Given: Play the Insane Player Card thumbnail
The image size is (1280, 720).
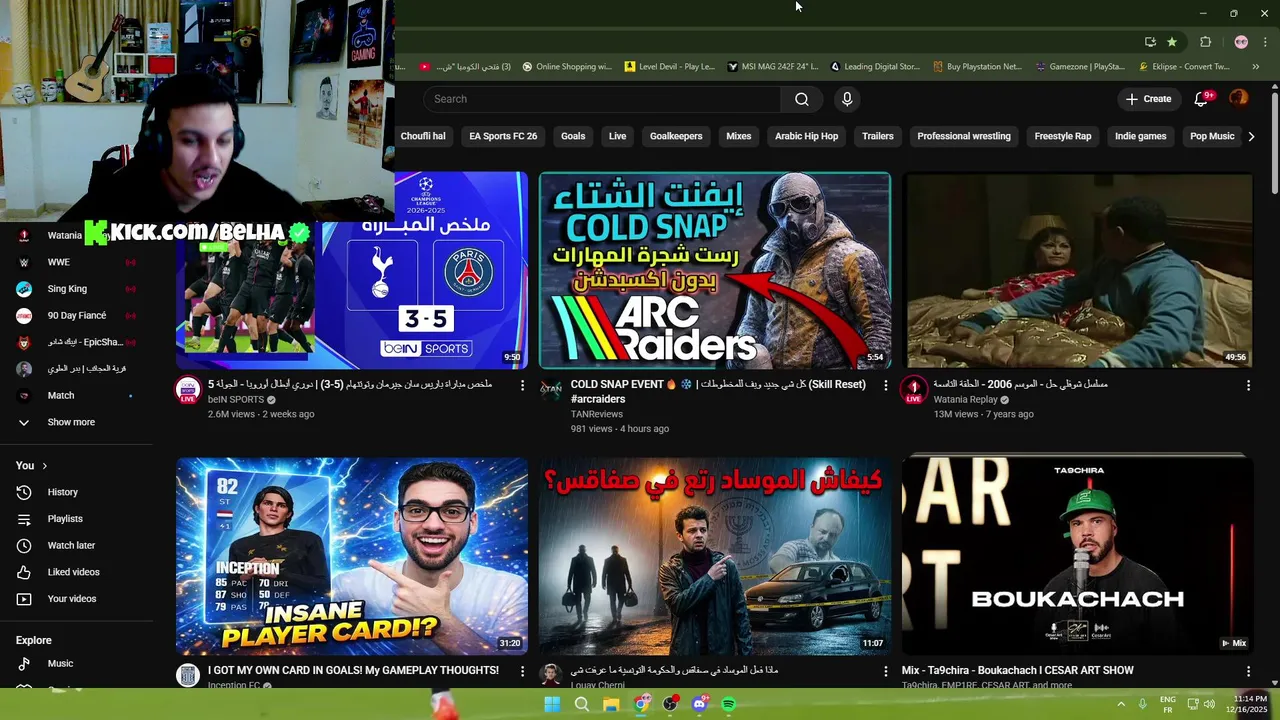Looking at the screenshot, I should pos(352,556).
